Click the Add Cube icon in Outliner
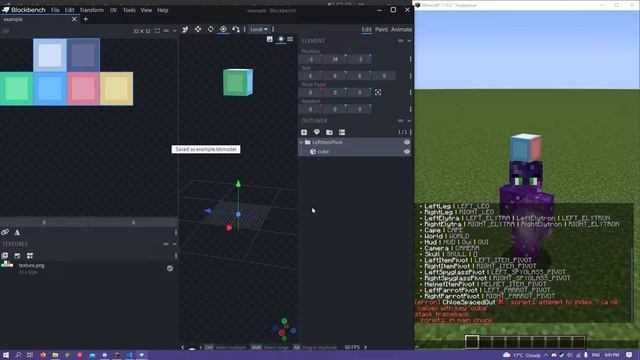The height and width of the screenshot is (360, 640). pyautogui.click(x=304, y=132)
